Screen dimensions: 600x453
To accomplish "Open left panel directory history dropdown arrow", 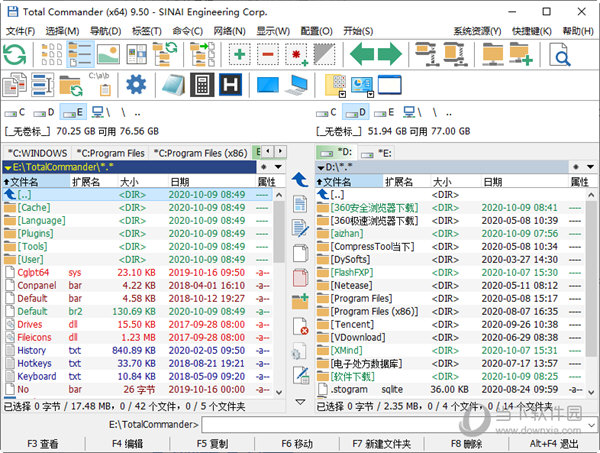I will pyautogui.click(x=279, y=167).
